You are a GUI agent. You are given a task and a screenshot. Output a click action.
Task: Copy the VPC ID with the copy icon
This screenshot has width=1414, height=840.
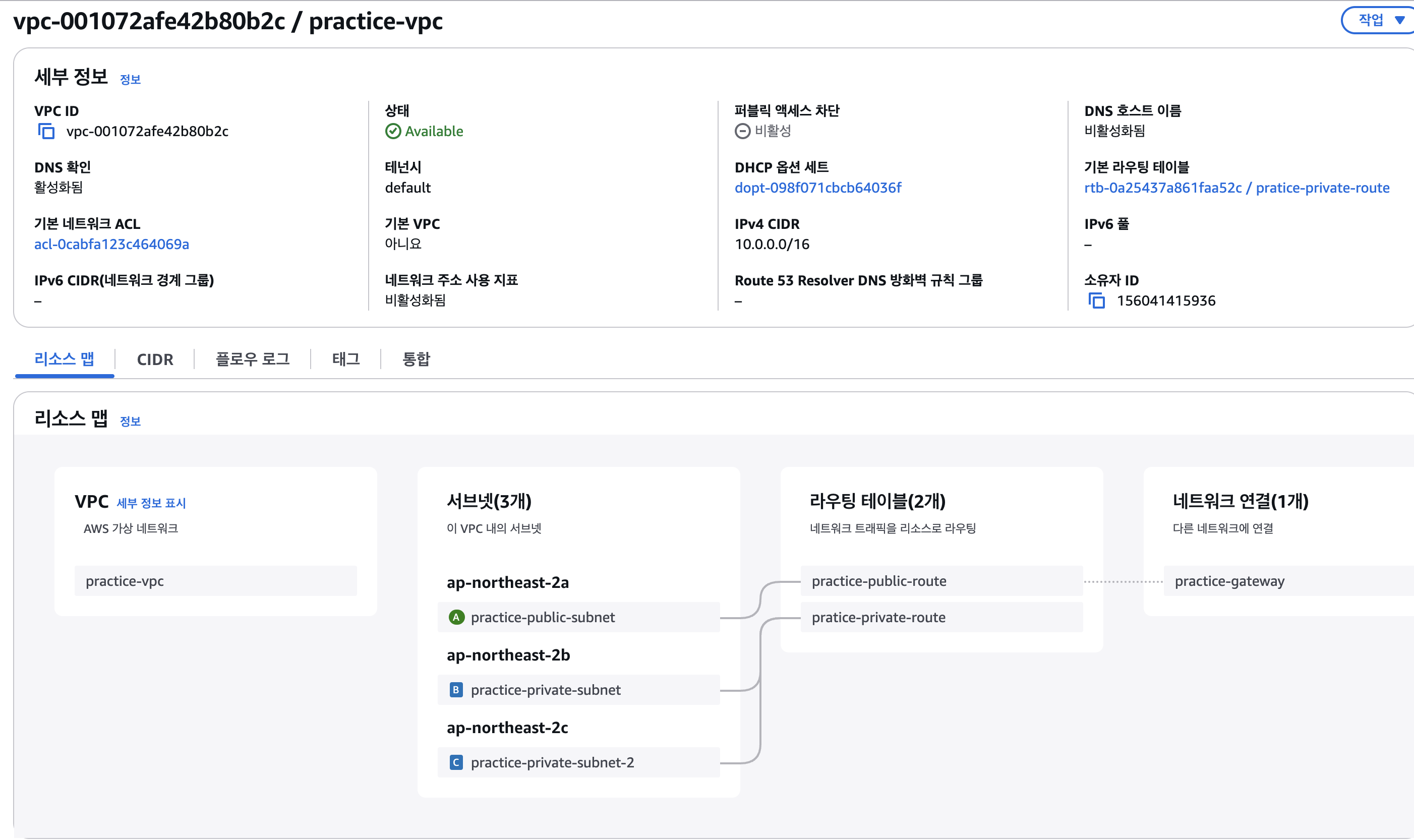pyautogui.click(x=46, y=131)
